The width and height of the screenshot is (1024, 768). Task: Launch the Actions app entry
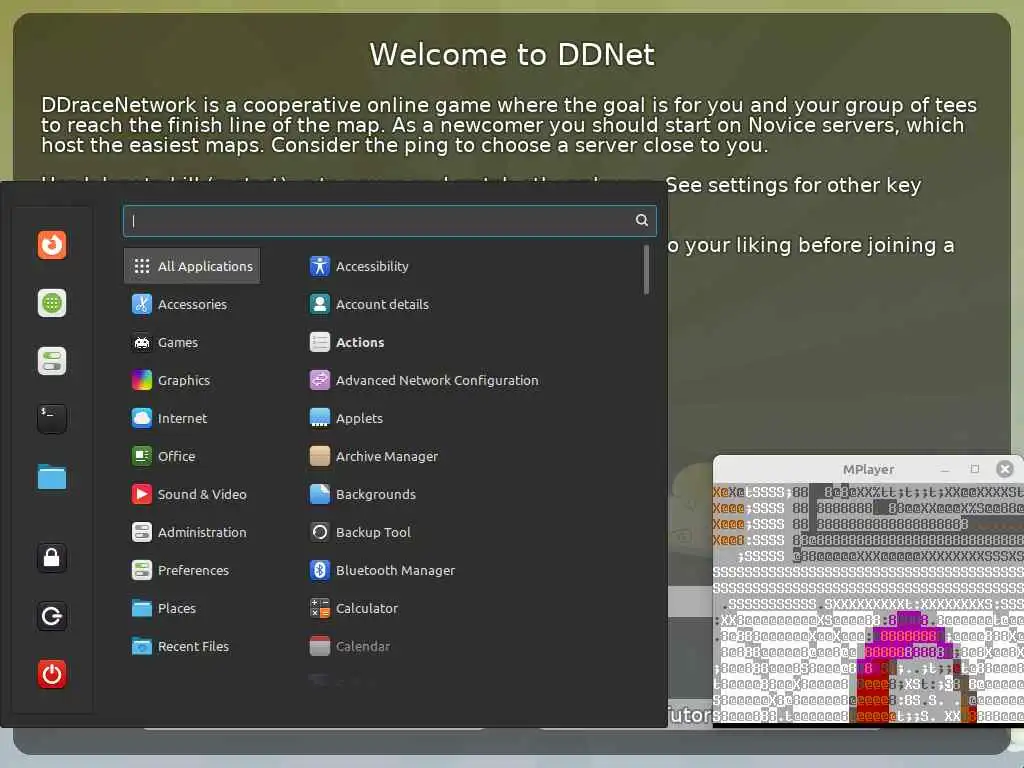coord(470,342)
